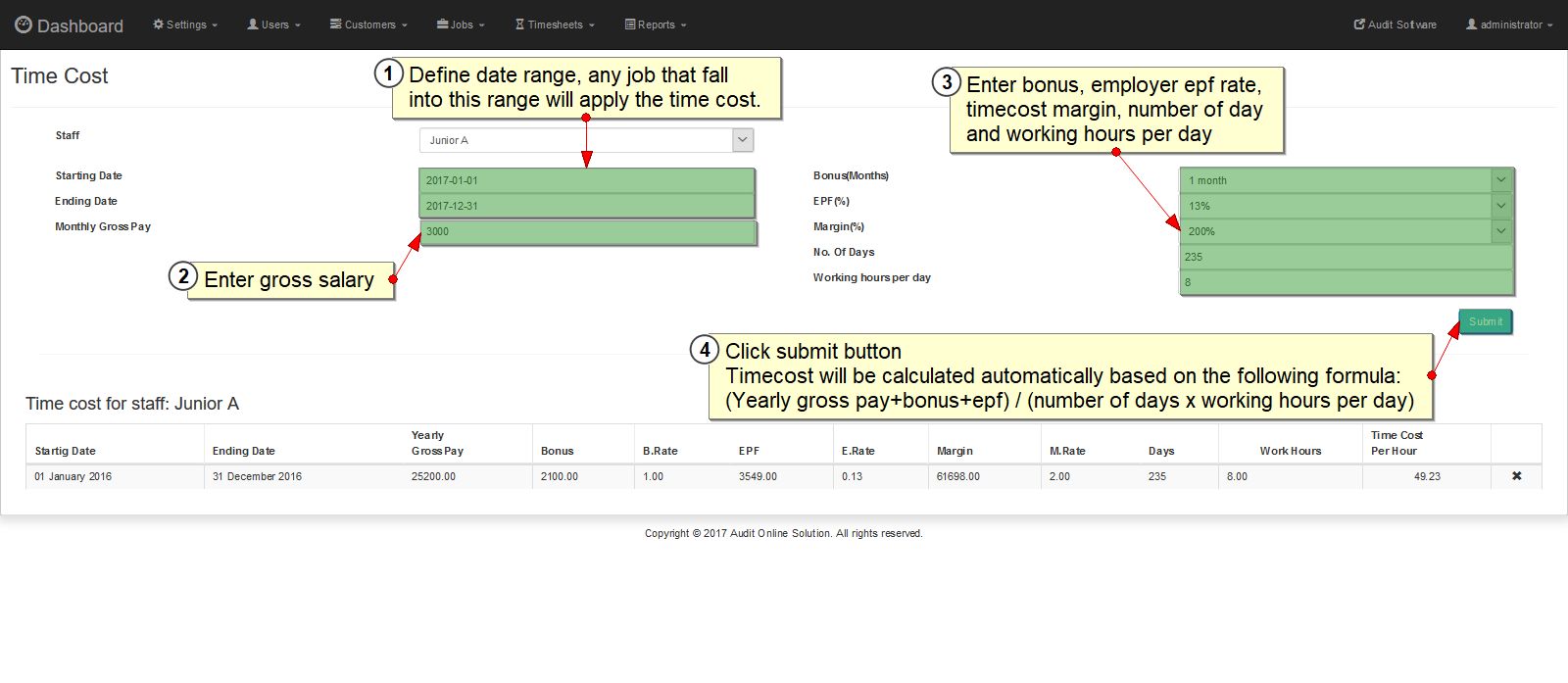The height and width of the screenshot is (683, 1568).
Task: Click the Reports document icon
Action: click(630, 24)
